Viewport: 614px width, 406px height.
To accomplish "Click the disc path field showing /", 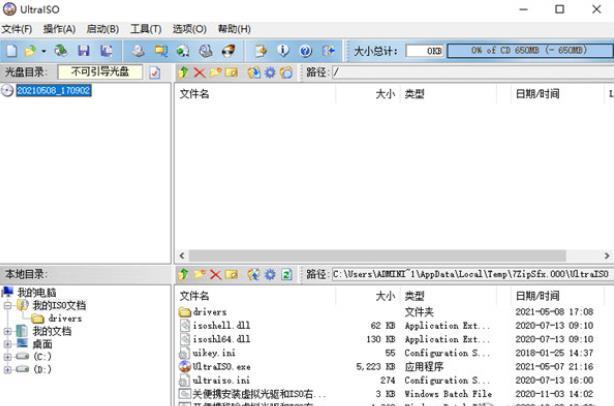I will (x=473, y=72).
